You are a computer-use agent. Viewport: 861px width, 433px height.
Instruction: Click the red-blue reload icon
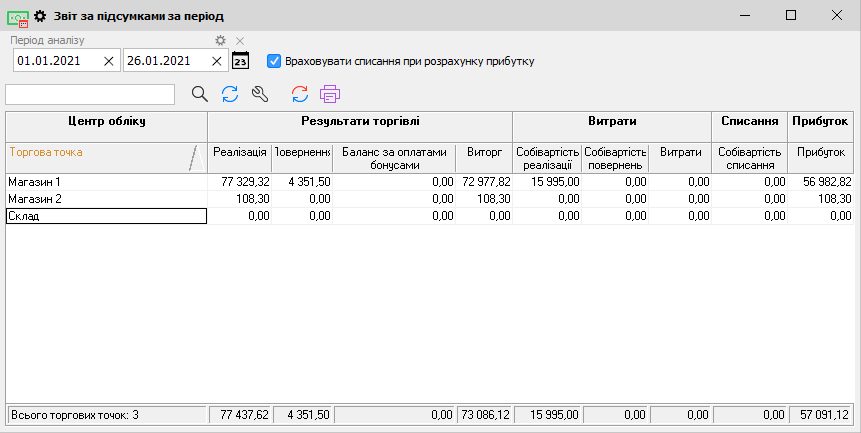pyautogui.click(x=300, y=94)
